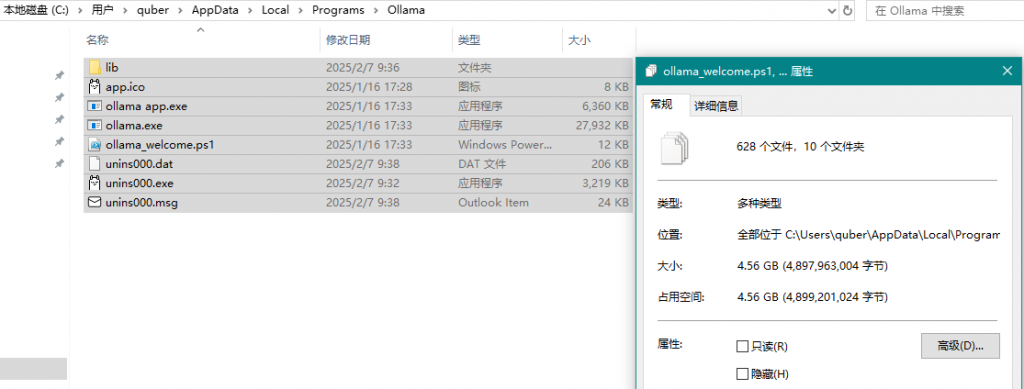
Task: Expand the chevron after Programs in the path
Action: point(376,10)
